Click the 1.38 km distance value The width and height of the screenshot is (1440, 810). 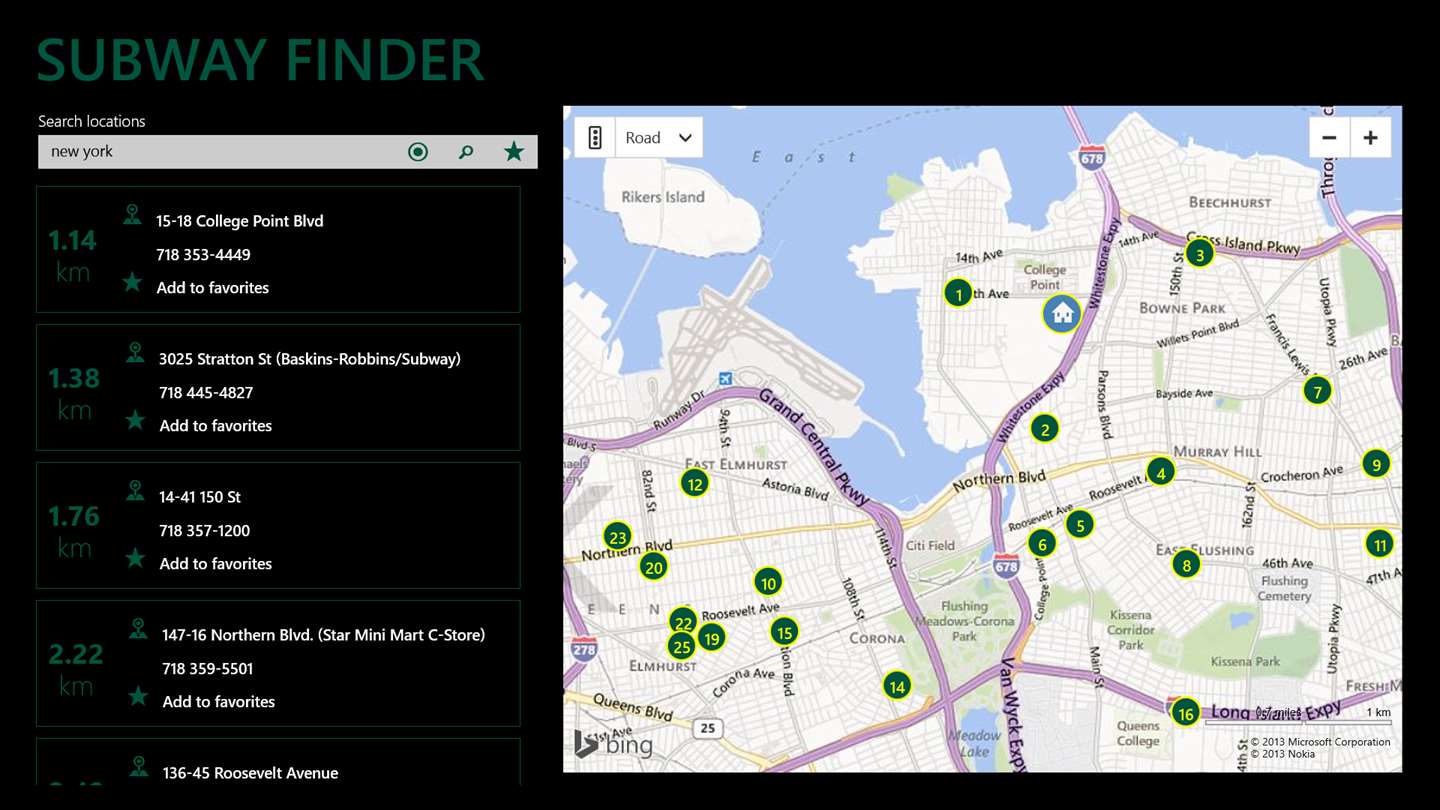tap(74, 379)
